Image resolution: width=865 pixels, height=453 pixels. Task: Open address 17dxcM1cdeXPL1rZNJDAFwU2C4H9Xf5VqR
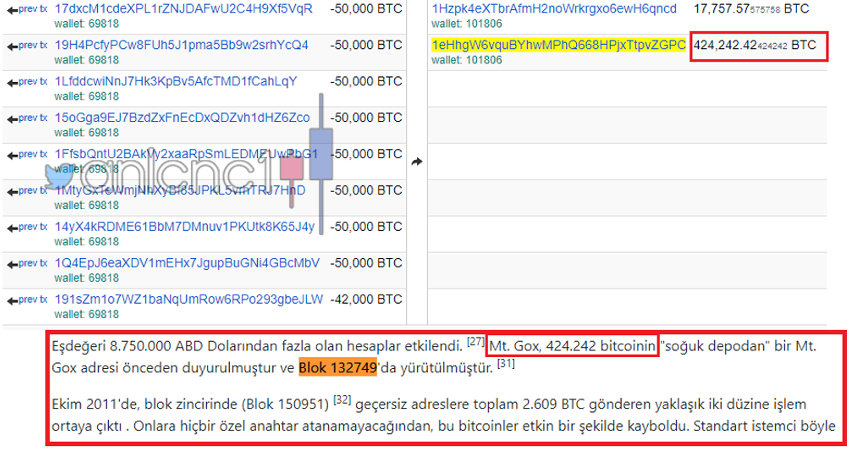click(x=183, y=9)
